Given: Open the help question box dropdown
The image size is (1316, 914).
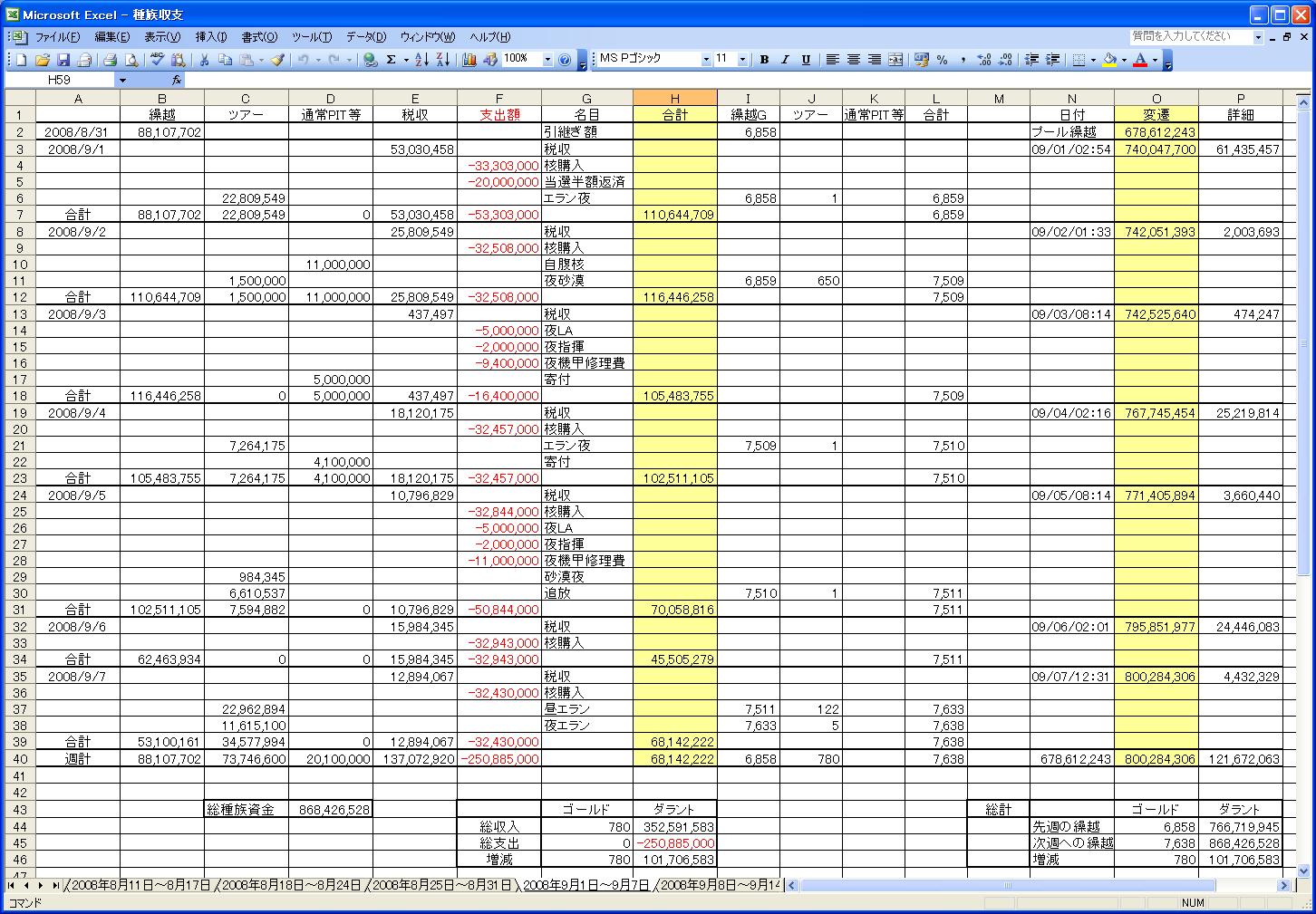Looking at the screenshot, I should (x=1258, y=37).
